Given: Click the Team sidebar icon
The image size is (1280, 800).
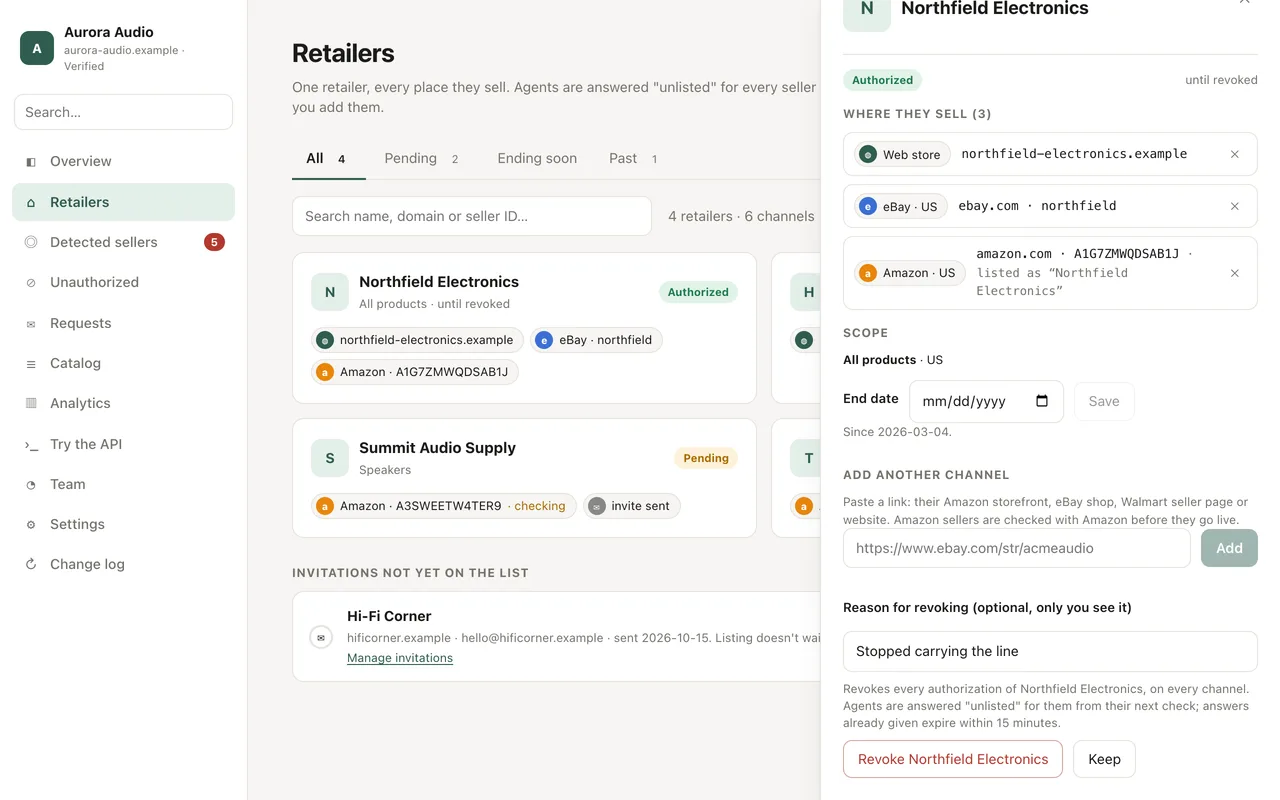Looking at the screenshot, I should (x=31, y=485).
